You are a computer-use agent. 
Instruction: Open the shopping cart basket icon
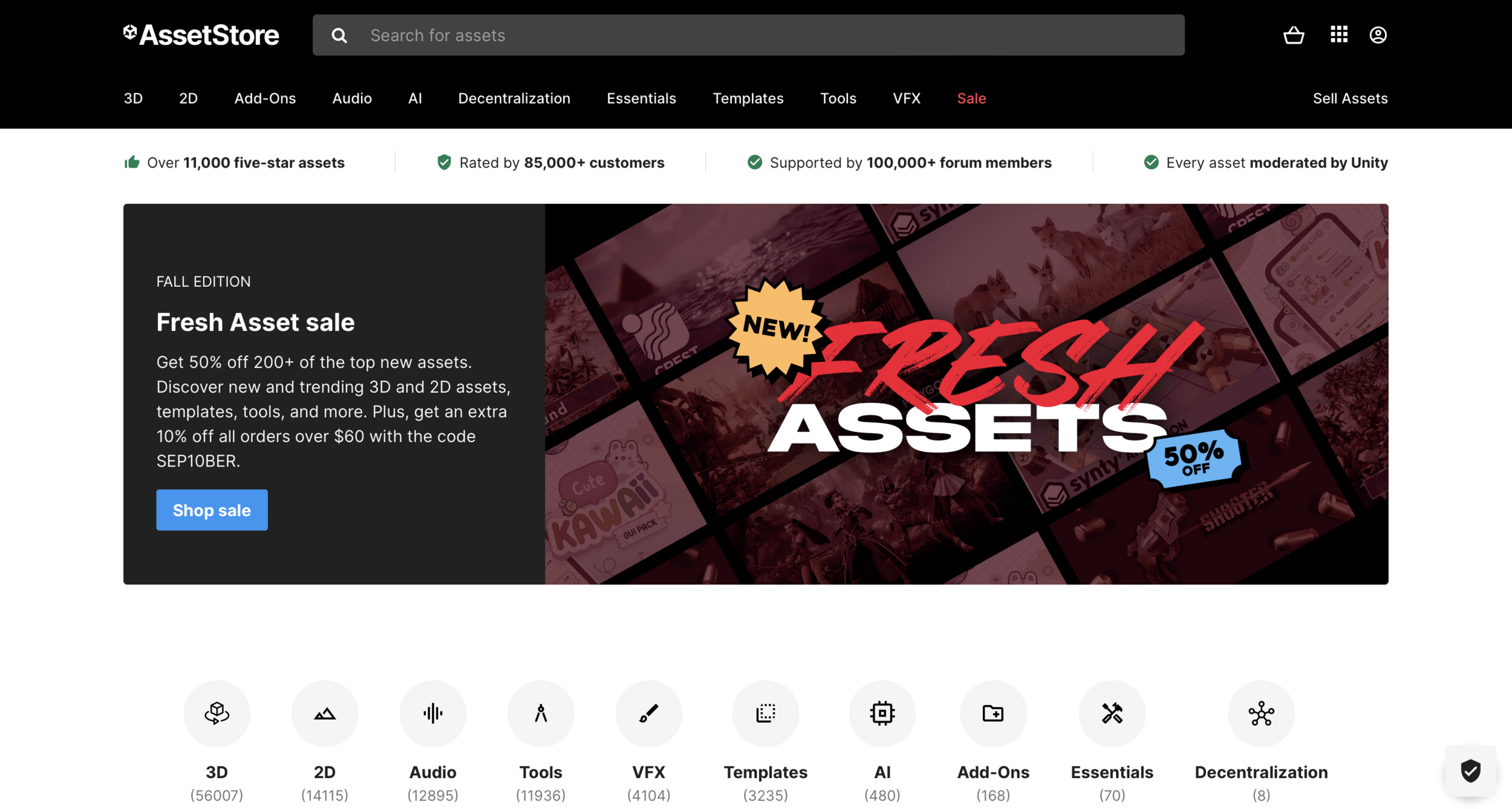point(1294,35)
